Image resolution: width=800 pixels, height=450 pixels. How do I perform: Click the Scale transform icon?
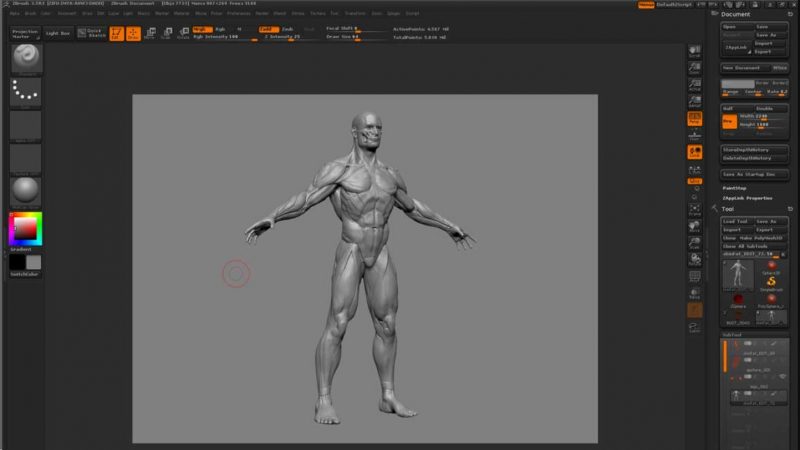click(x=166, y=34)
